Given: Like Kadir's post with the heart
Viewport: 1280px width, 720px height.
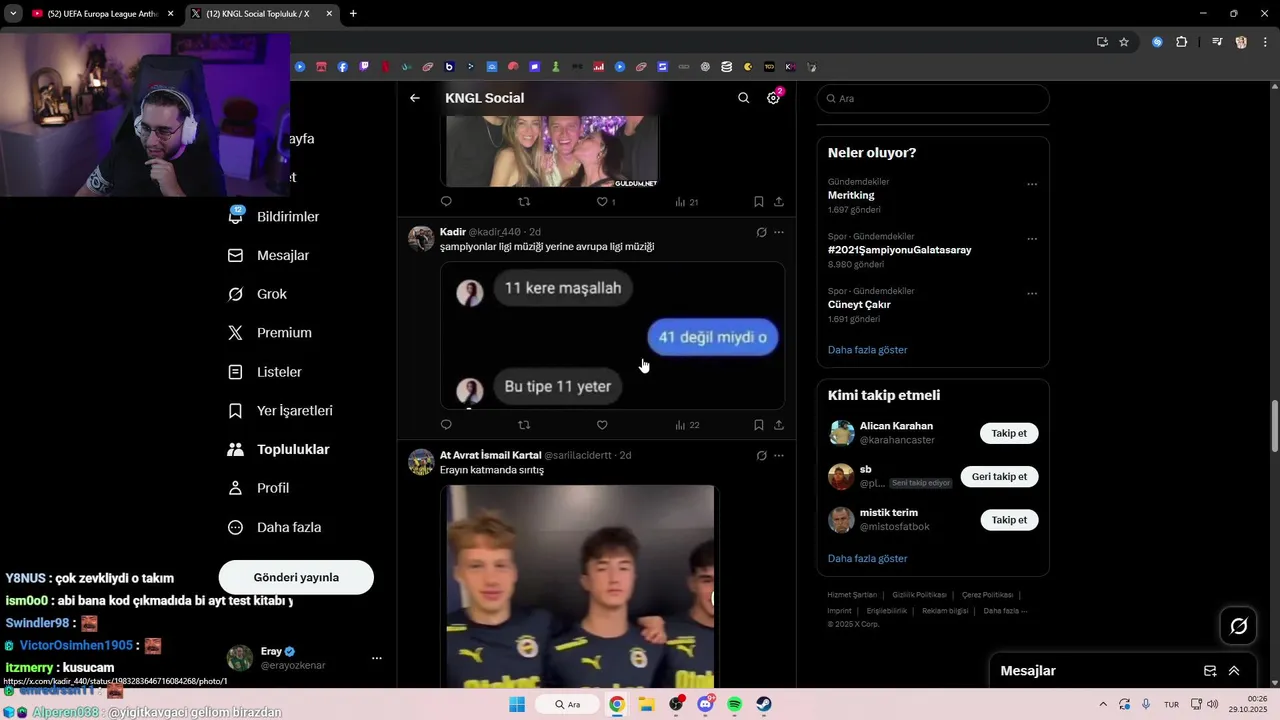Looking at the screenshot, I should click(602, 425).
